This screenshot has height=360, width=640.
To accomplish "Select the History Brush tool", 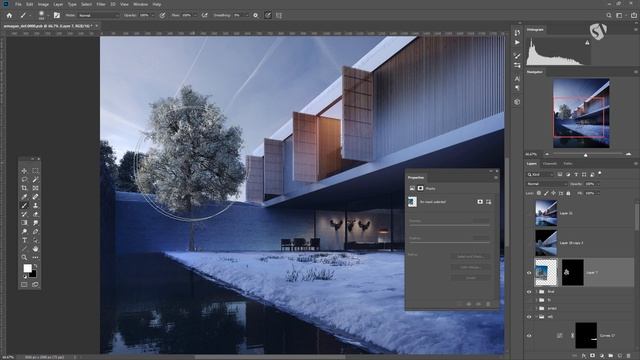I will click(24, 214).
